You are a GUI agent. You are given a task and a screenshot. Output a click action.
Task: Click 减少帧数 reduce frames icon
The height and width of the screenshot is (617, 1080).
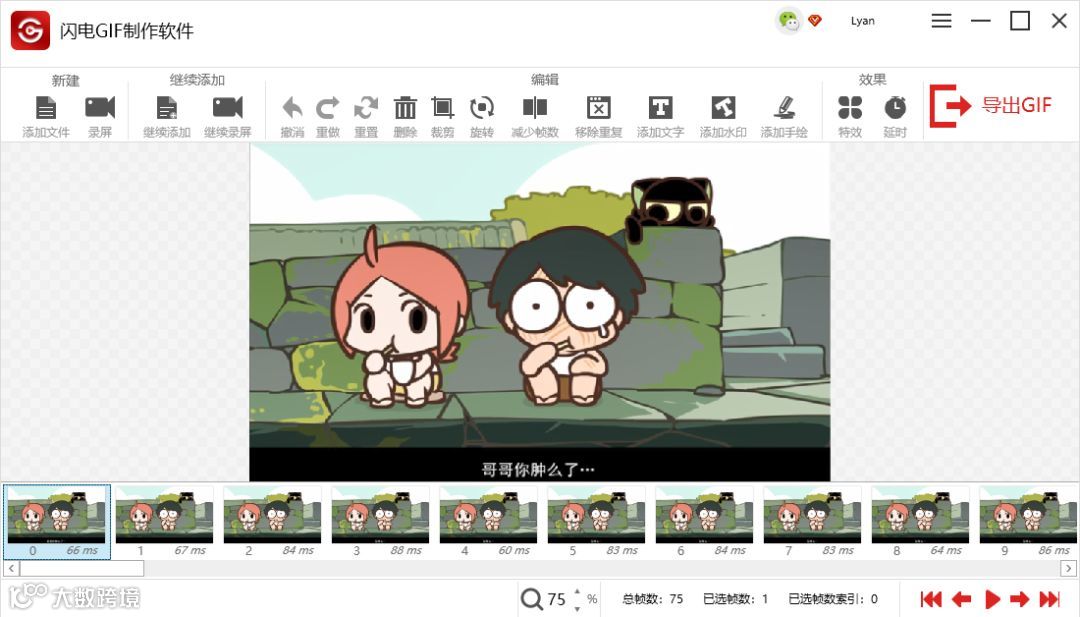(x=534, y=108)
